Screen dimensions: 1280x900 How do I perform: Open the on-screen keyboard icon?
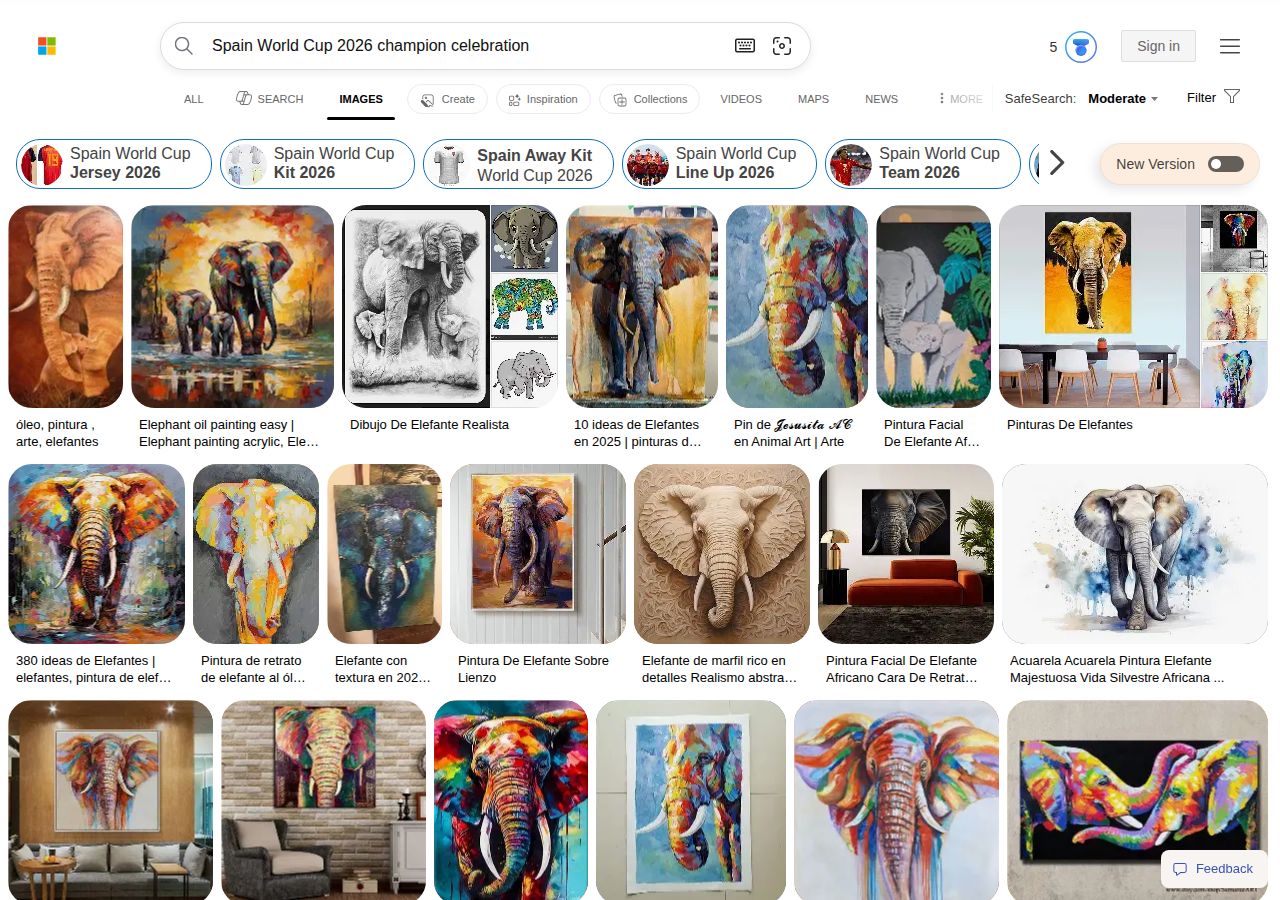click(x=745, y=46)
